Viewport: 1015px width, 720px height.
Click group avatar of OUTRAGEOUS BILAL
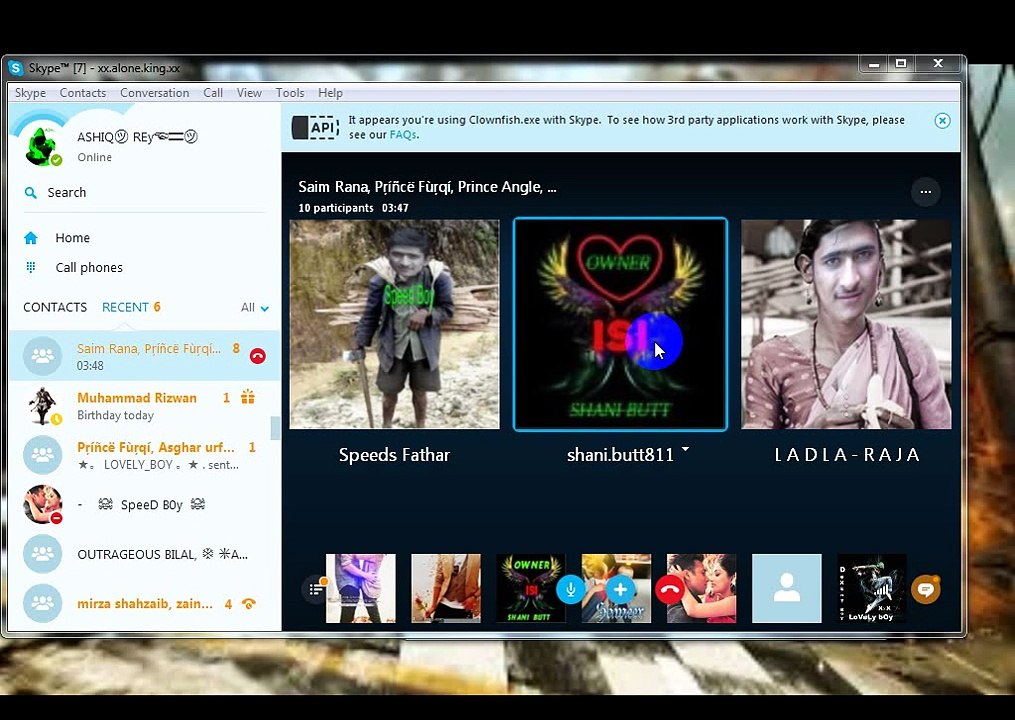click(x=43, y=554)
